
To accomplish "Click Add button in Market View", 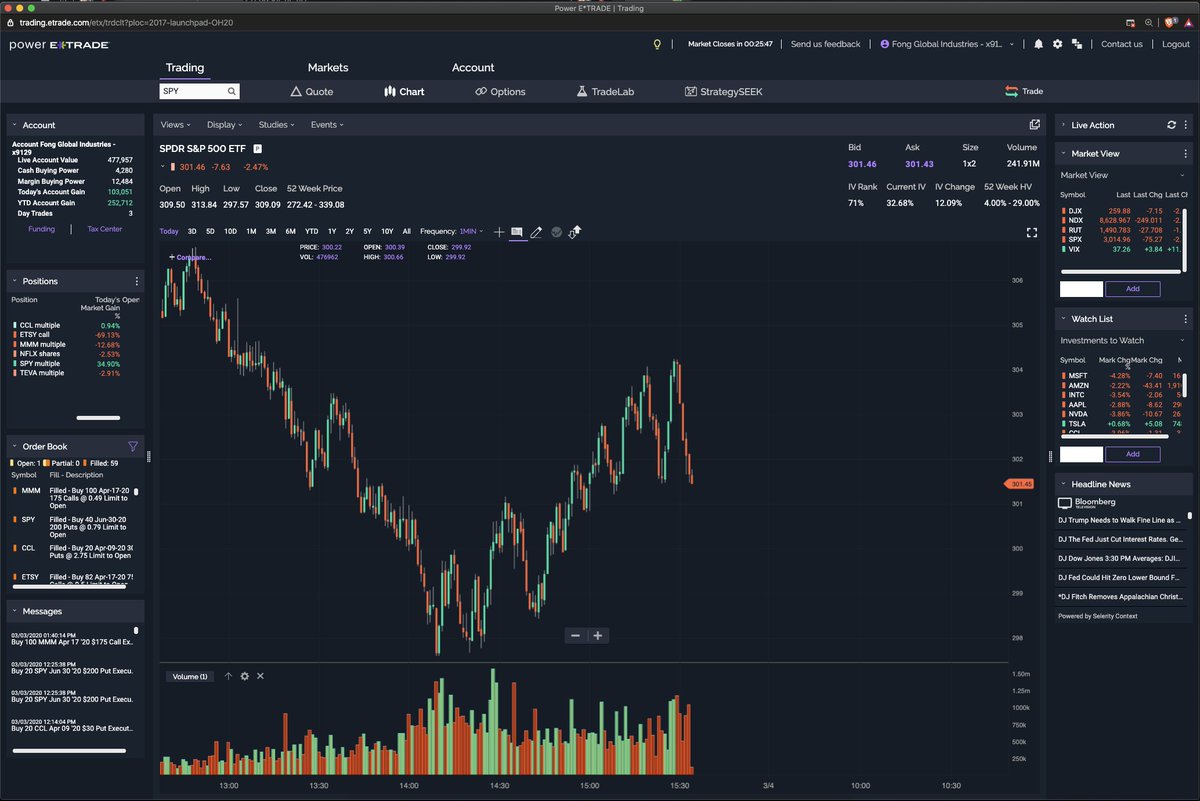I will coord(1132,288).
